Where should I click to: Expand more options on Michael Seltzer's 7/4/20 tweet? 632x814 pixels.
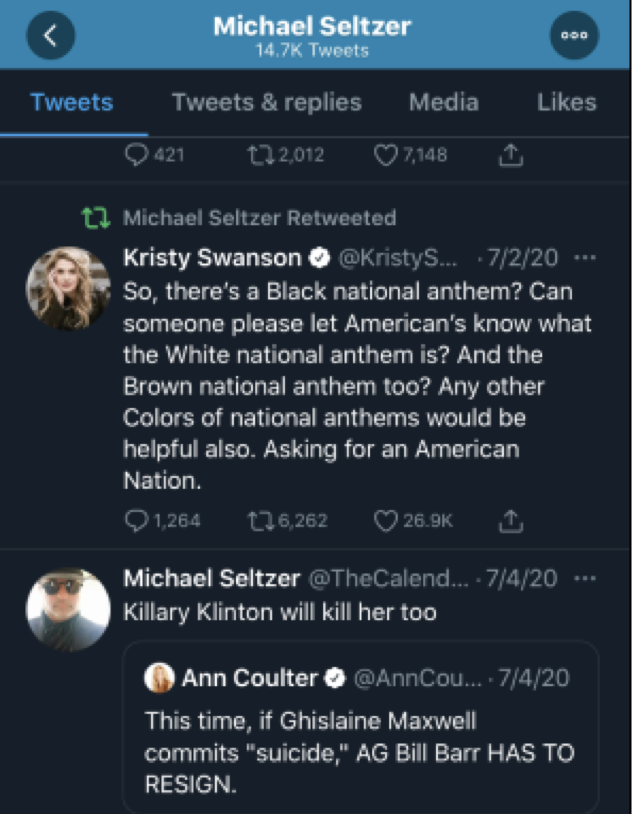pos(586,579)
